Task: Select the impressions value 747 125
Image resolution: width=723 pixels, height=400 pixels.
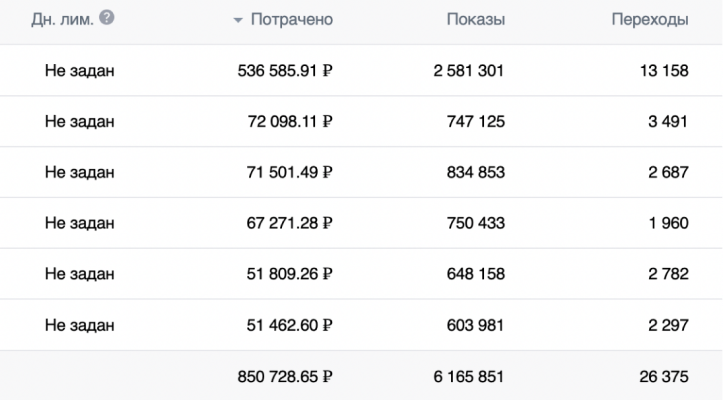Action: click(475, 121)
